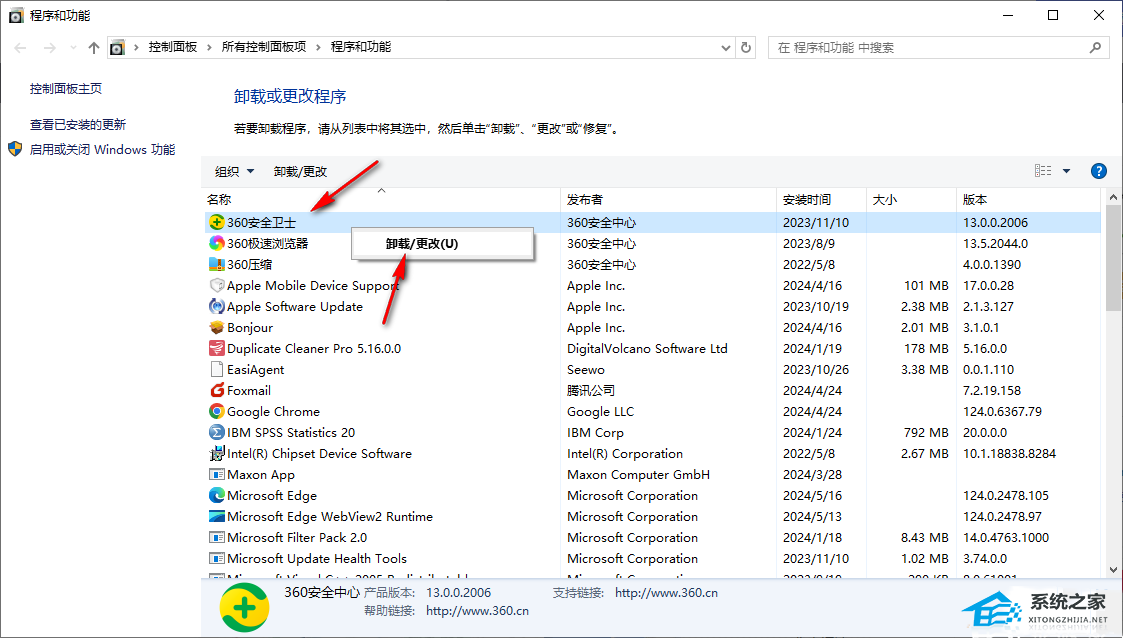Click the vertical scrollbar thumb
The height and width of the screenshot is (638, 1123).
pos(1112,259)
